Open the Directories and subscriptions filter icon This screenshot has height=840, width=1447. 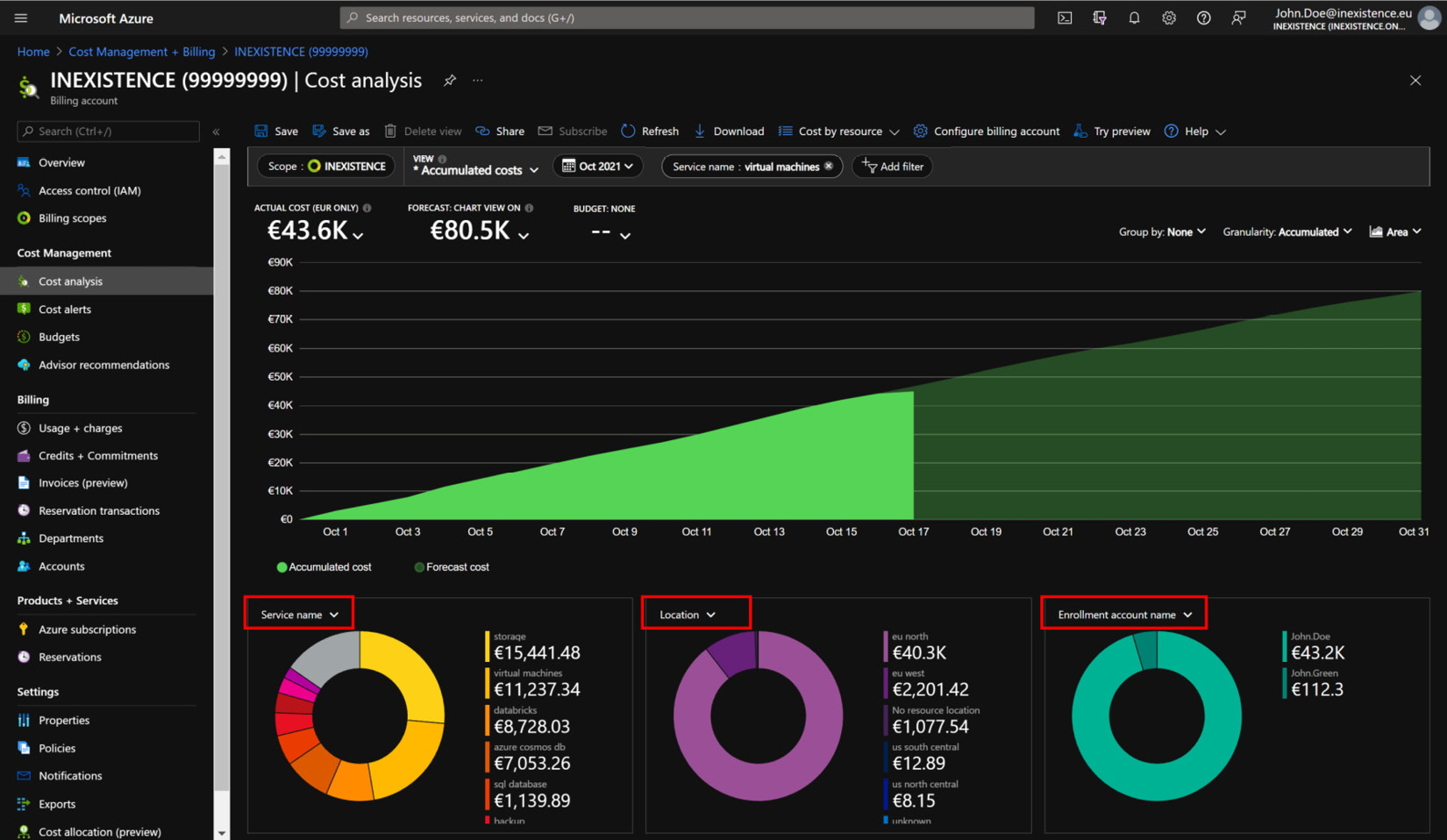[x=1100, y=18]
